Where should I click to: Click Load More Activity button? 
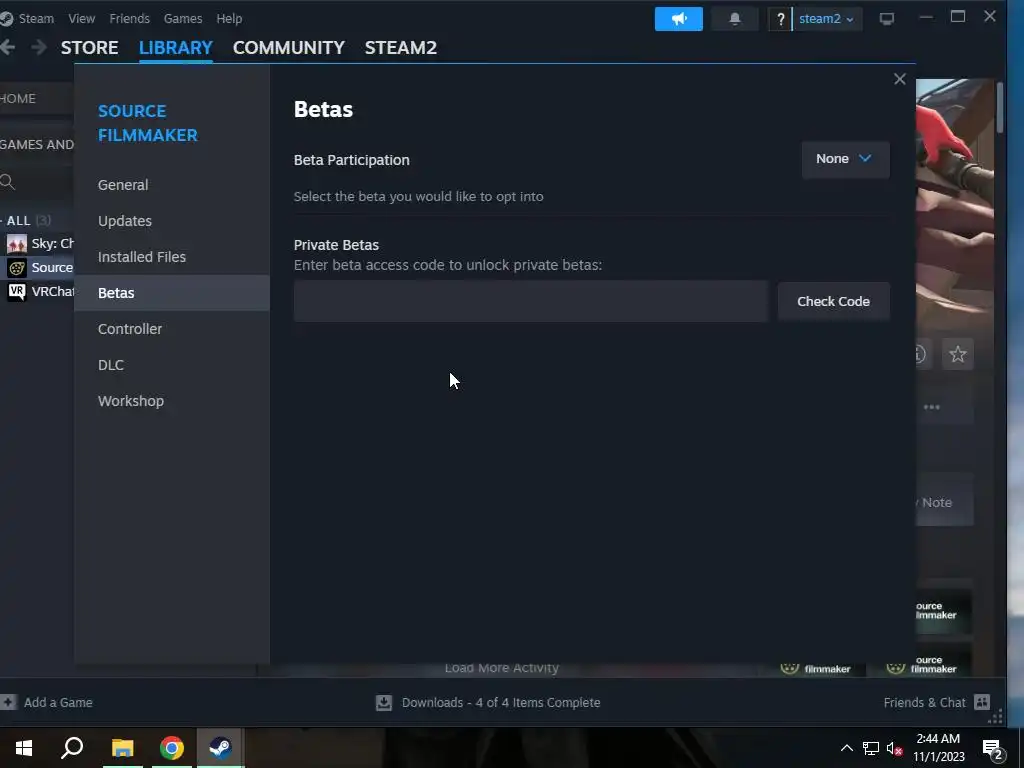pos(502,668)
